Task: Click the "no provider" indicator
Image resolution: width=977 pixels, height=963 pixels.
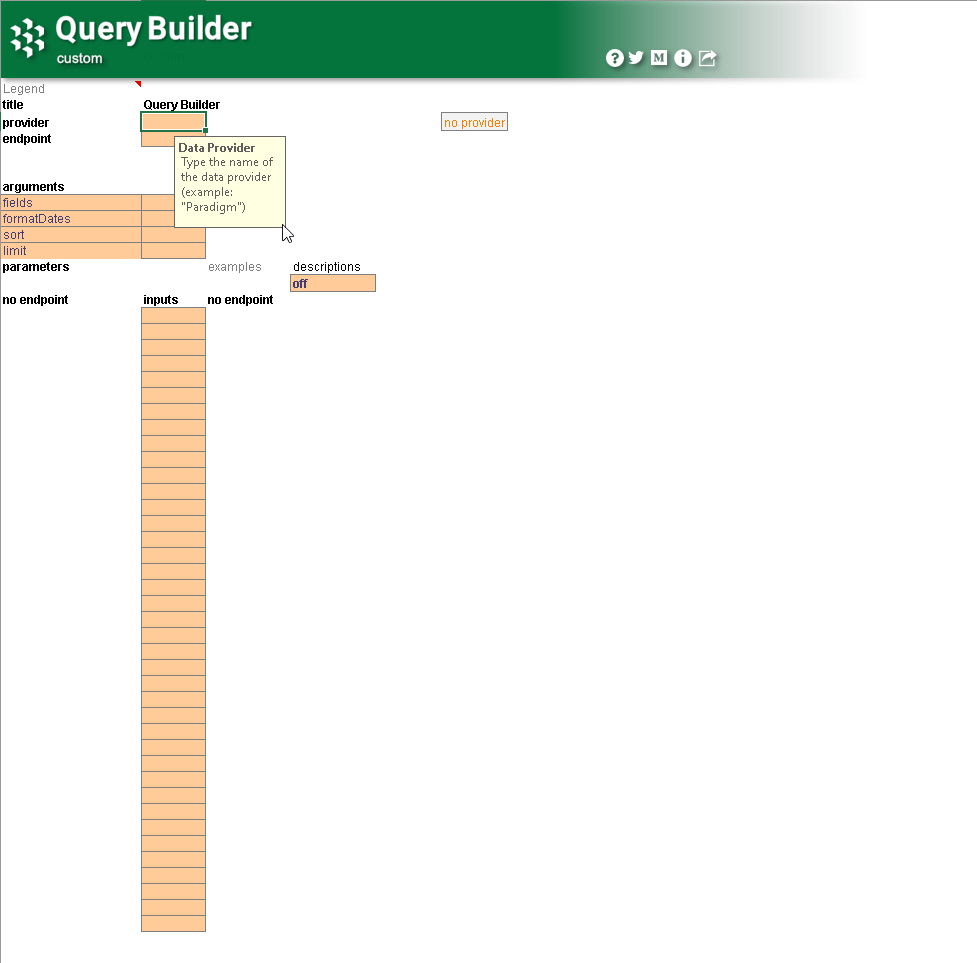Action: point(474,121)
